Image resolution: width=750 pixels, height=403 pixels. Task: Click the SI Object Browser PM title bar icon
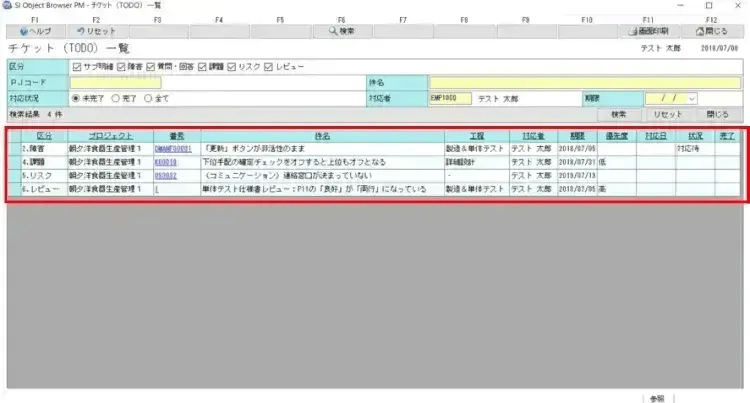click(7, 6)
